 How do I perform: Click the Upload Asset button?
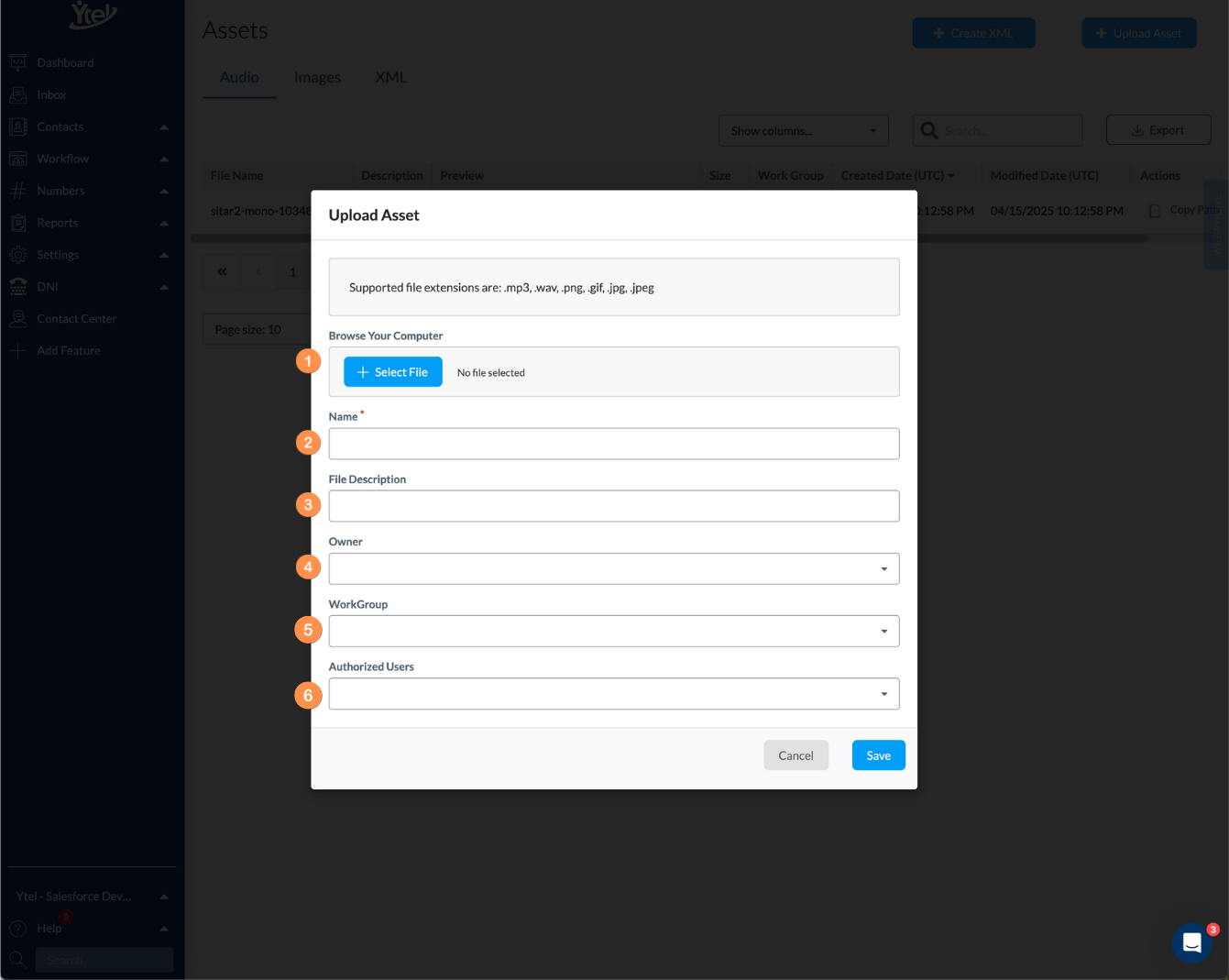click(x=1139, y=33)
